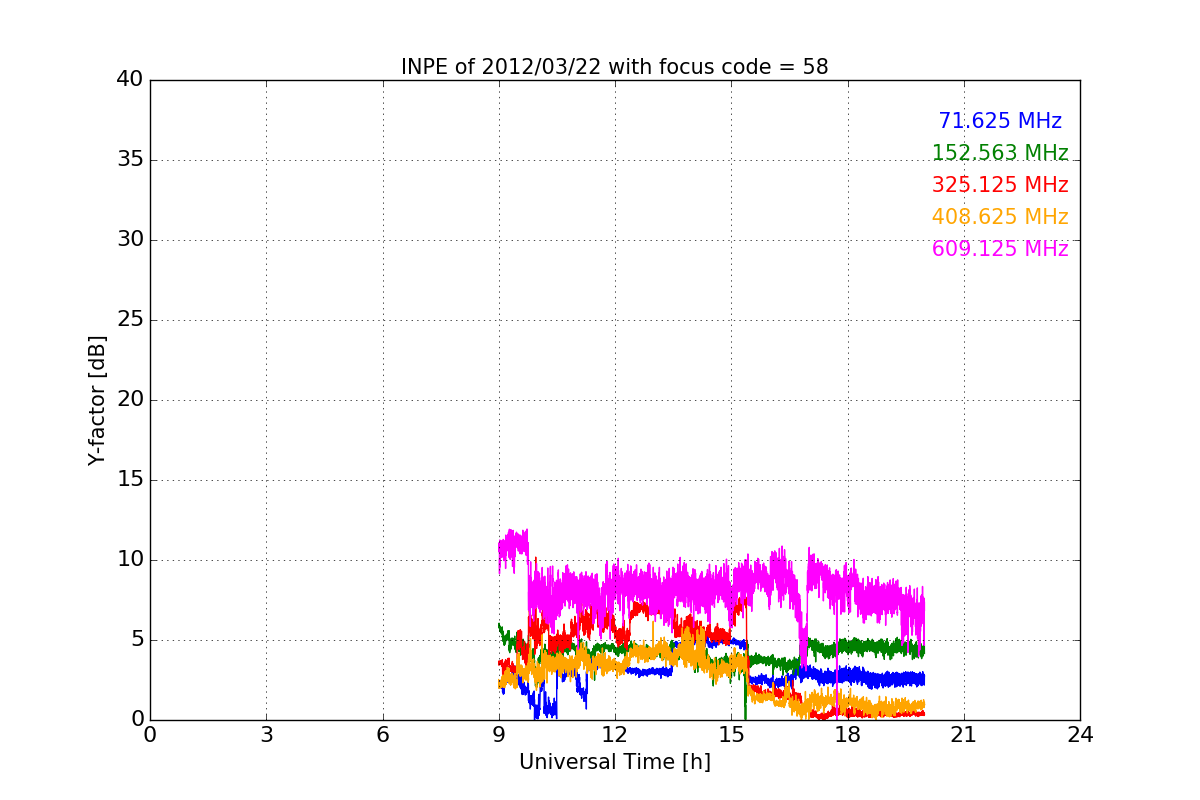Click the x-axis tick label 18
Image resolution: width=1200 pixels, height=800 pixels.
[847, 735]
